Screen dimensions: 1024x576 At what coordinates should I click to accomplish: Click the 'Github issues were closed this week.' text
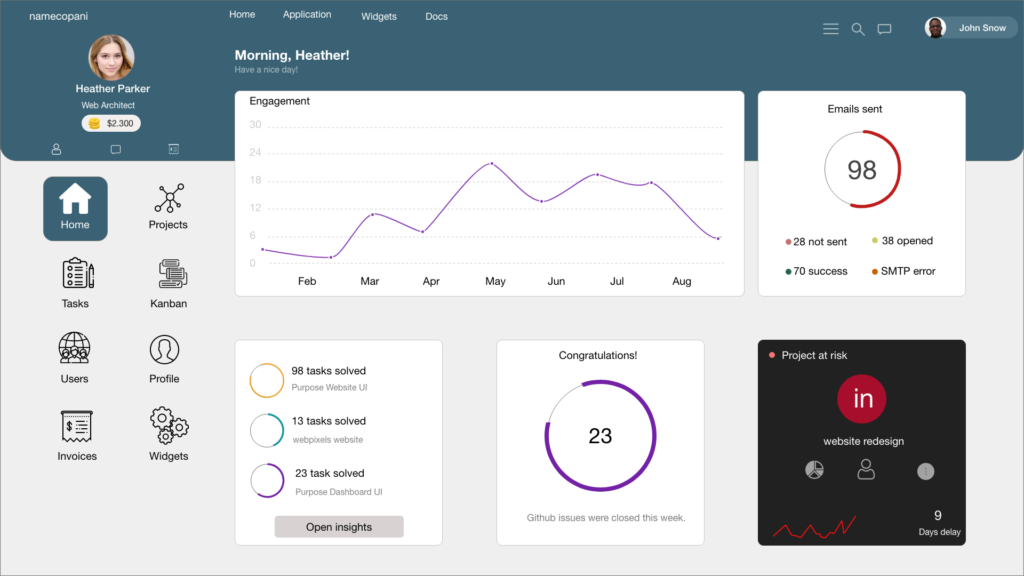coord(606,518)
